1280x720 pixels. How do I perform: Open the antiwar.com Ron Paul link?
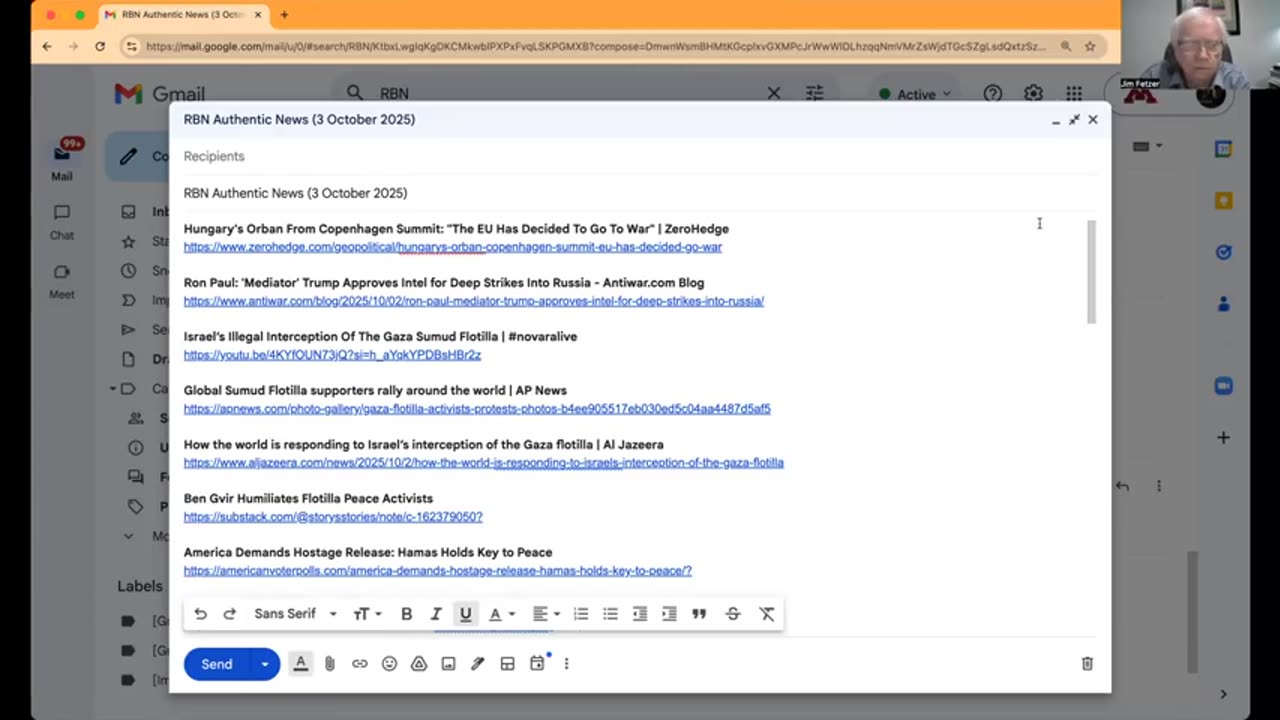click(474, 301)
